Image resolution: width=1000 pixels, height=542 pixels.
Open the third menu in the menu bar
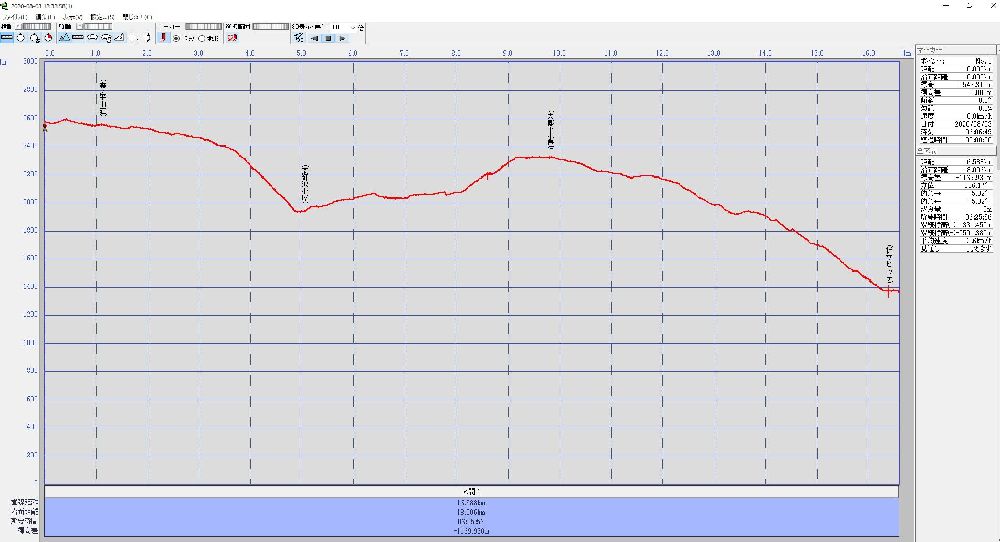[72, 18]
